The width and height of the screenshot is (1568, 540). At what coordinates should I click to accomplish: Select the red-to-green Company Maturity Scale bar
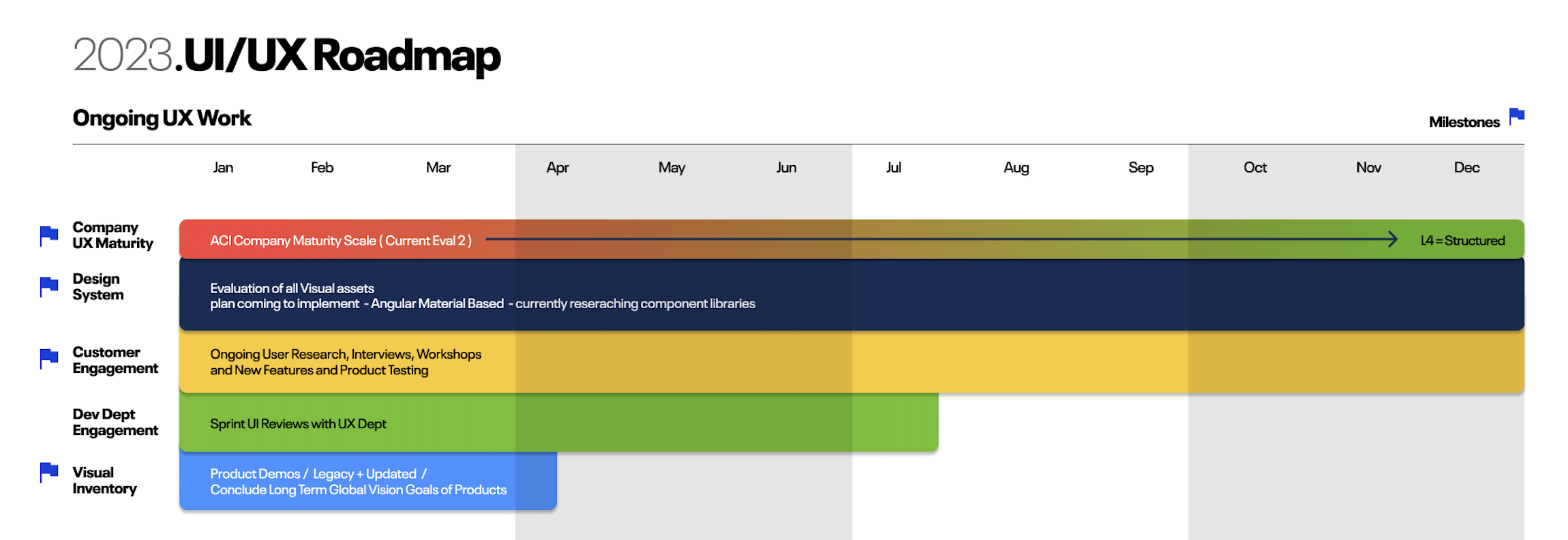pyautogui.click(x=851, y=239)
